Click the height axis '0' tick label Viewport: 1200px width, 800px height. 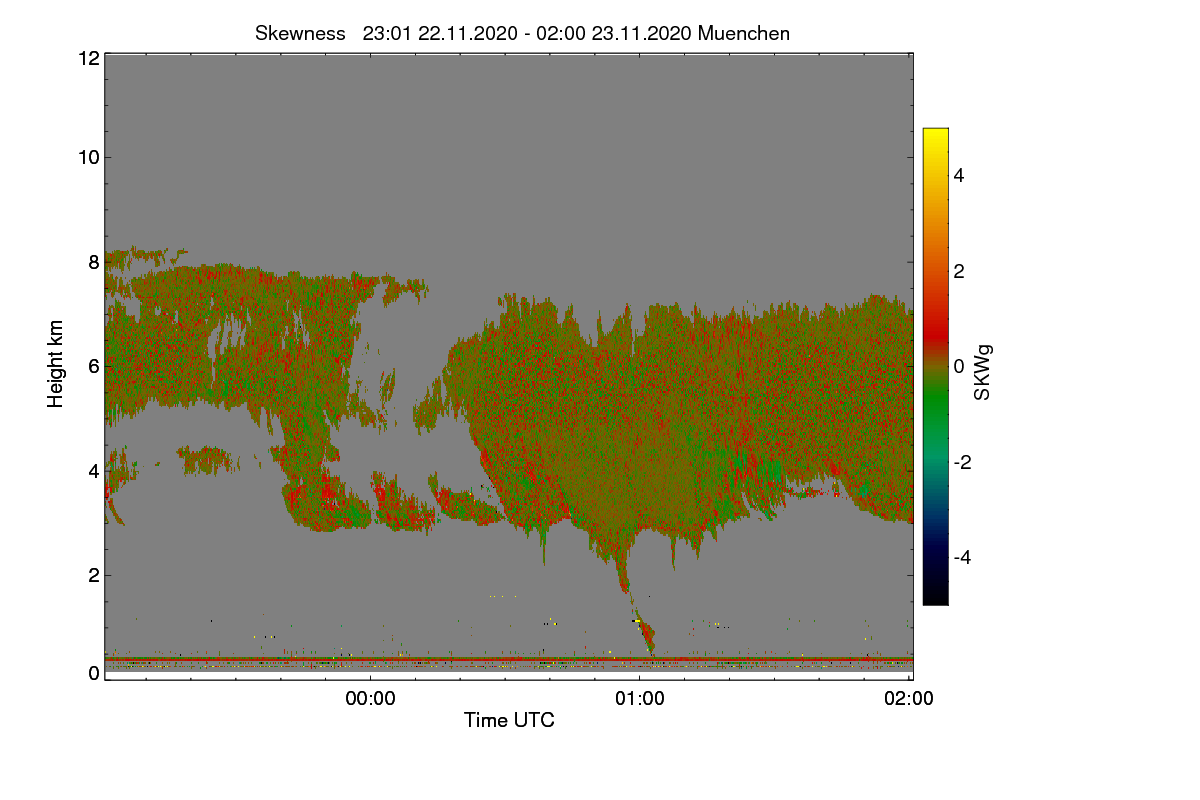click(x=94, y=673)
